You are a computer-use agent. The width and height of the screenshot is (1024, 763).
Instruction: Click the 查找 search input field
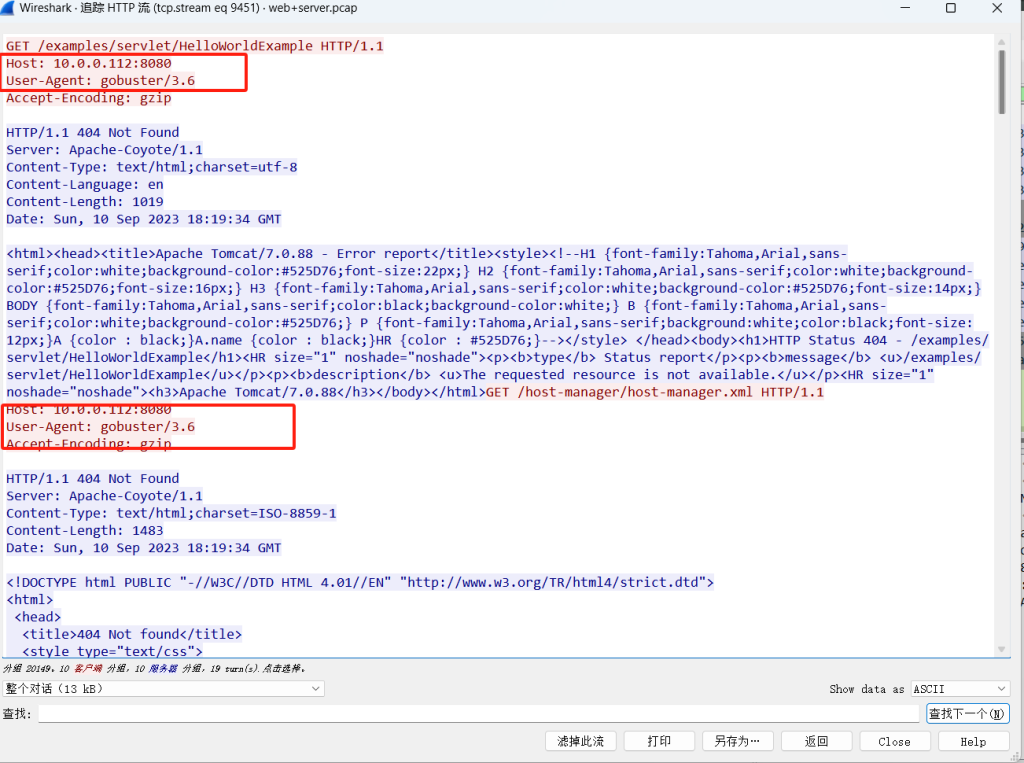(478, 713)
